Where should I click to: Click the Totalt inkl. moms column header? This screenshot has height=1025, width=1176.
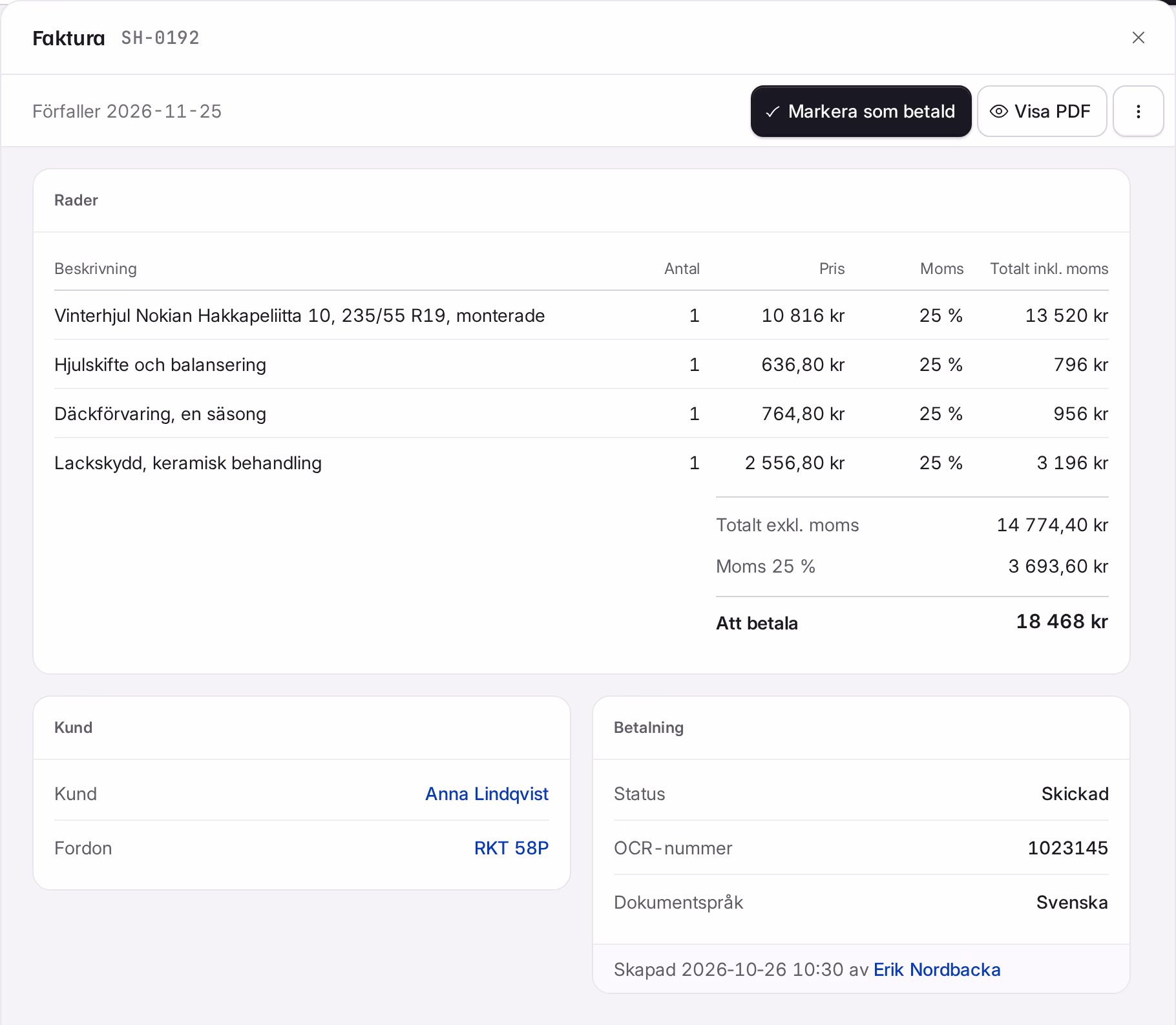1049,269
